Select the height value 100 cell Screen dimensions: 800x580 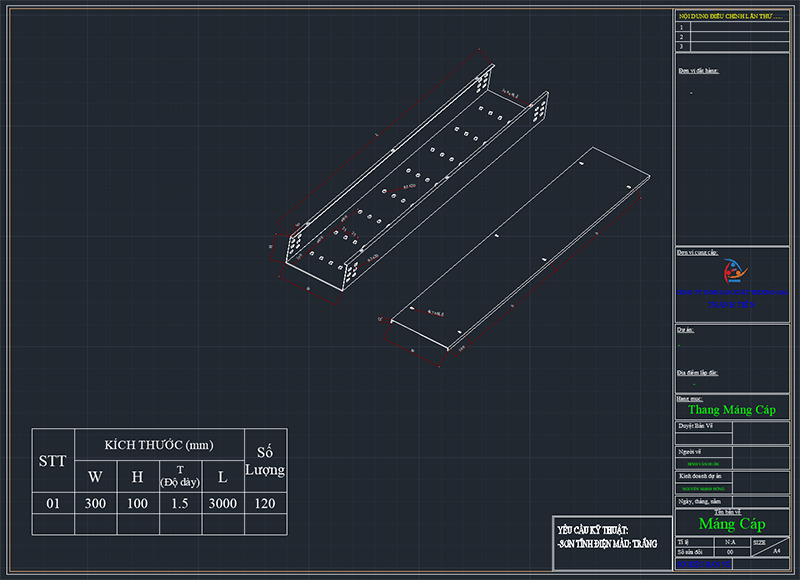(137, 503)
